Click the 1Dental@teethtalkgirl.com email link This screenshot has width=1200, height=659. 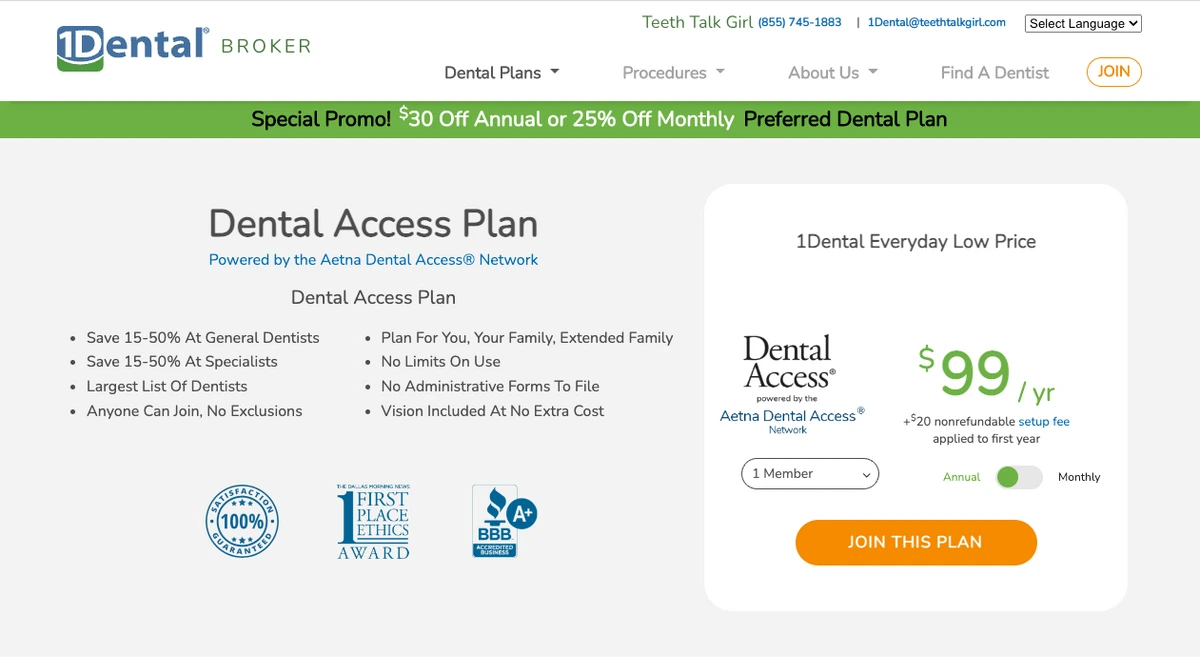[x=937, y=22]
